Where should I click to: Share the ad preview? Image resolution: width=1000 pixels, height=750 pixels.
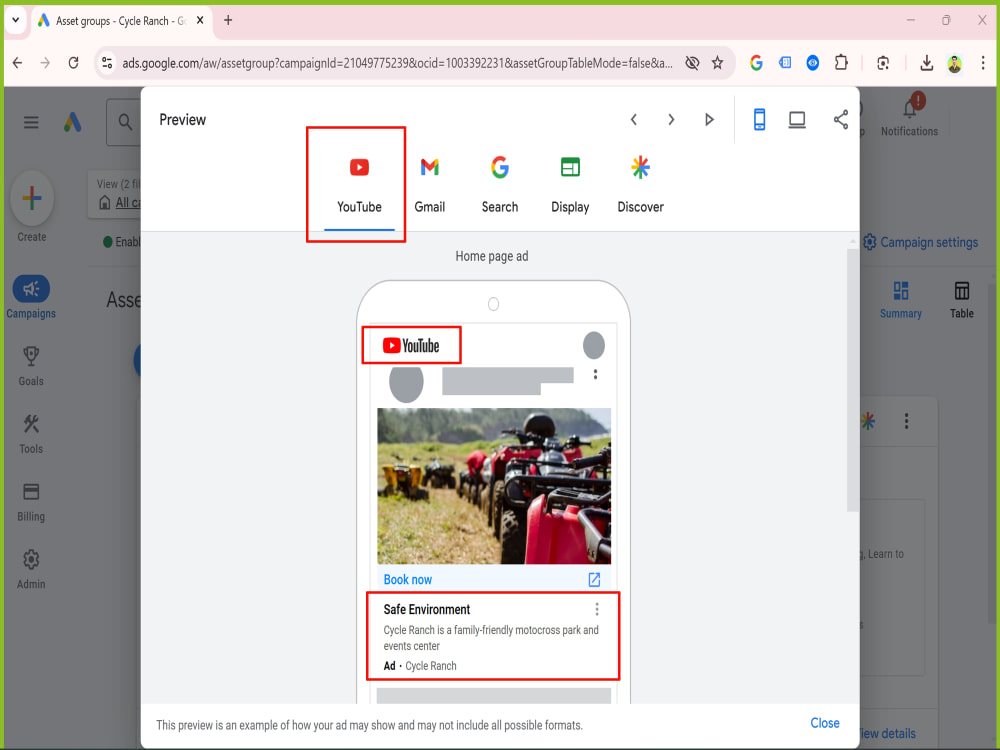[841, 119]
